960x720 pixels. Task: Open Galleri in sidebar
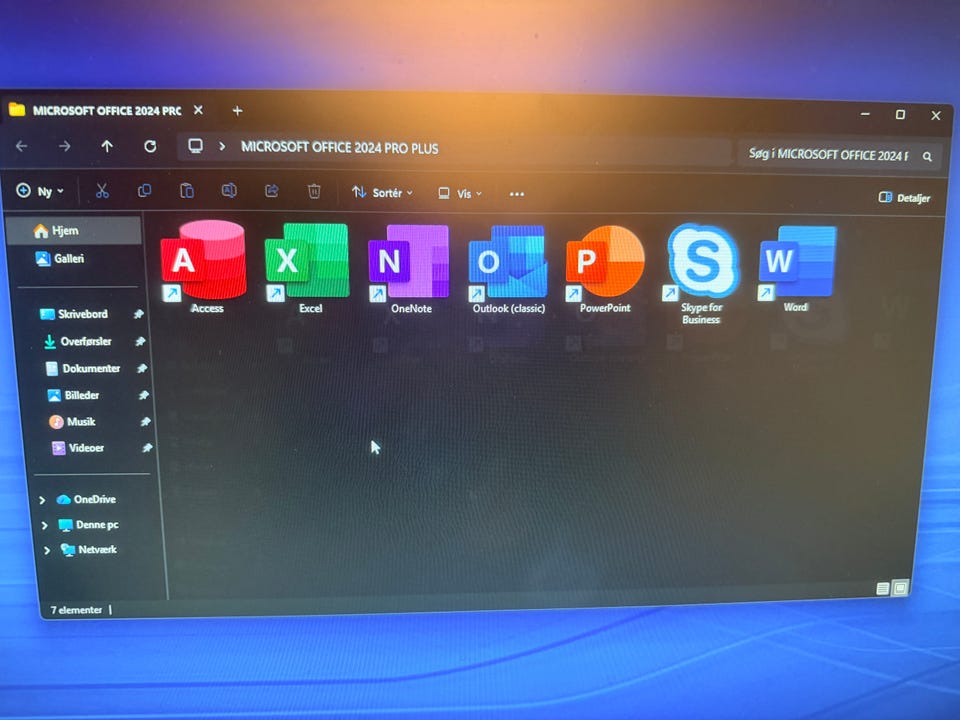click(x=60, y=258)
